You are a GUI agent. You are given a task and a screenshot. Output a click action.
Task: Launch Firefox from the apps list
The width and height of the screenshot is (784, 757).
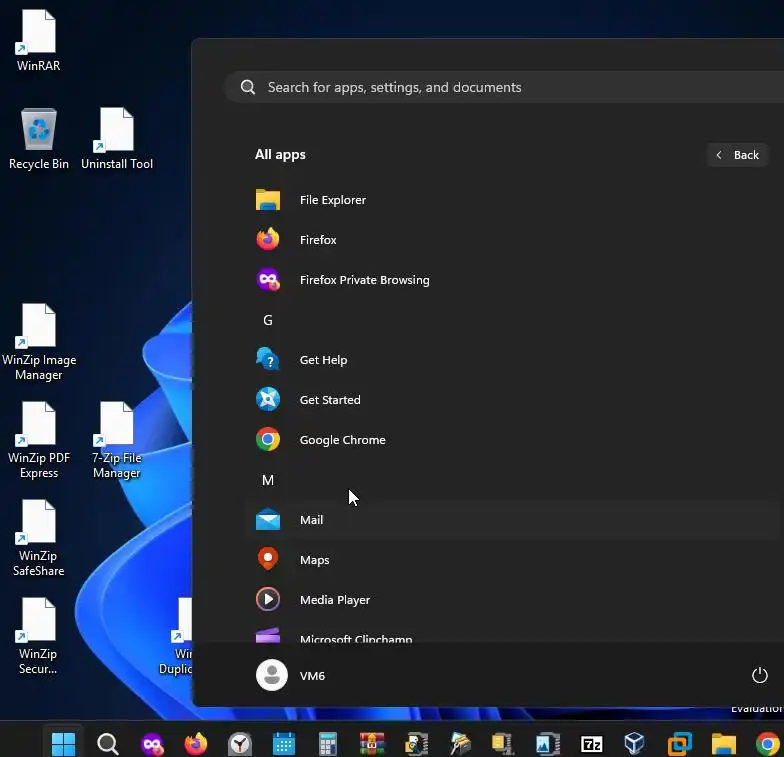tap(514, 240)
